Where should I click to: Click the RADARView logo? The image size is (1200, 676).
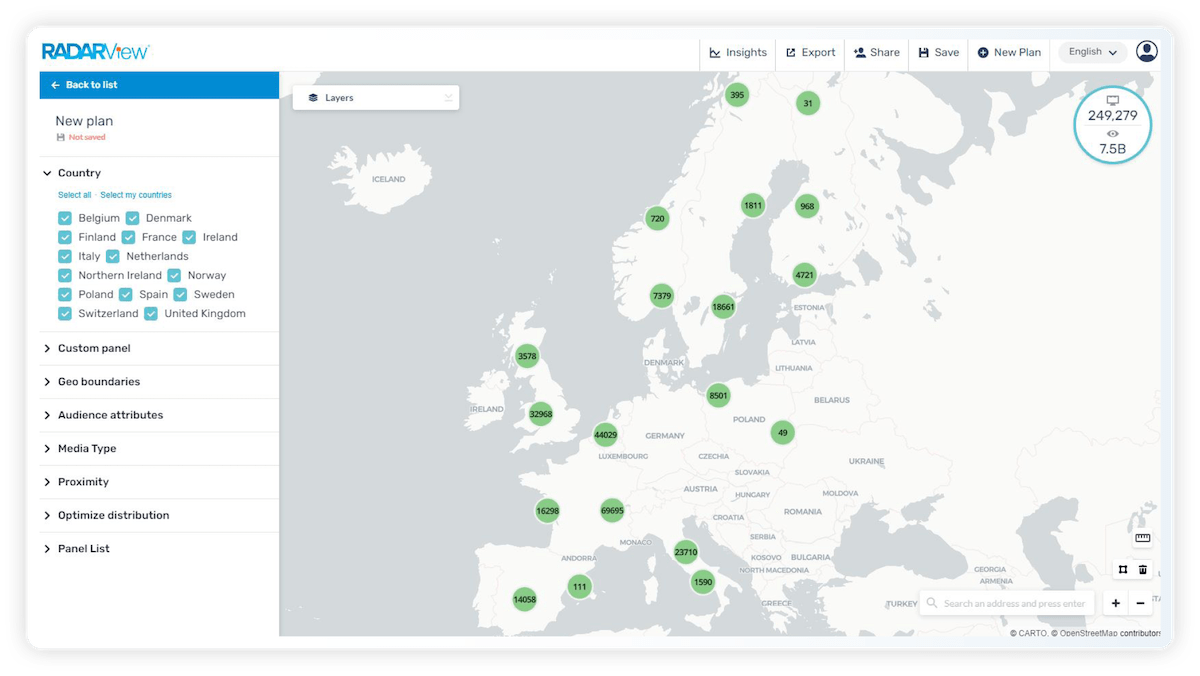95,51
